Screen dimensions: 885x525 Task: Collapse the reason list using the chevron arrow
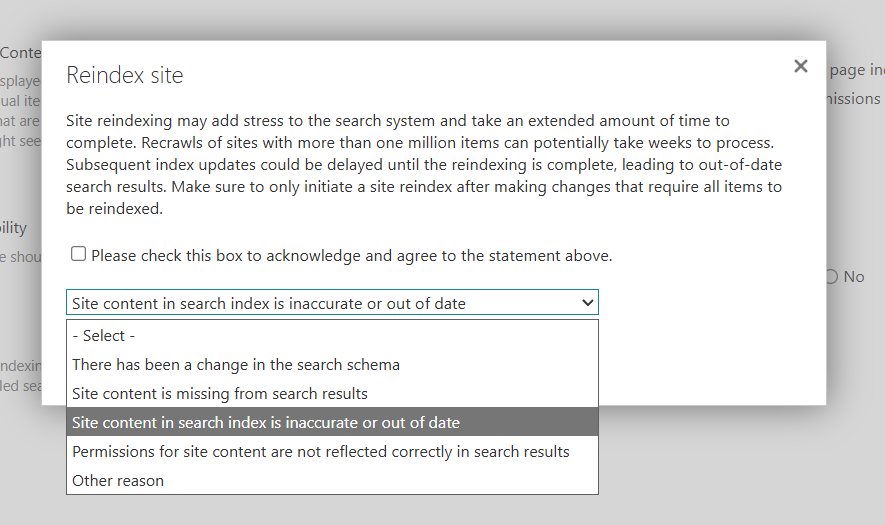pyautogui.click(x=587, y=303)
